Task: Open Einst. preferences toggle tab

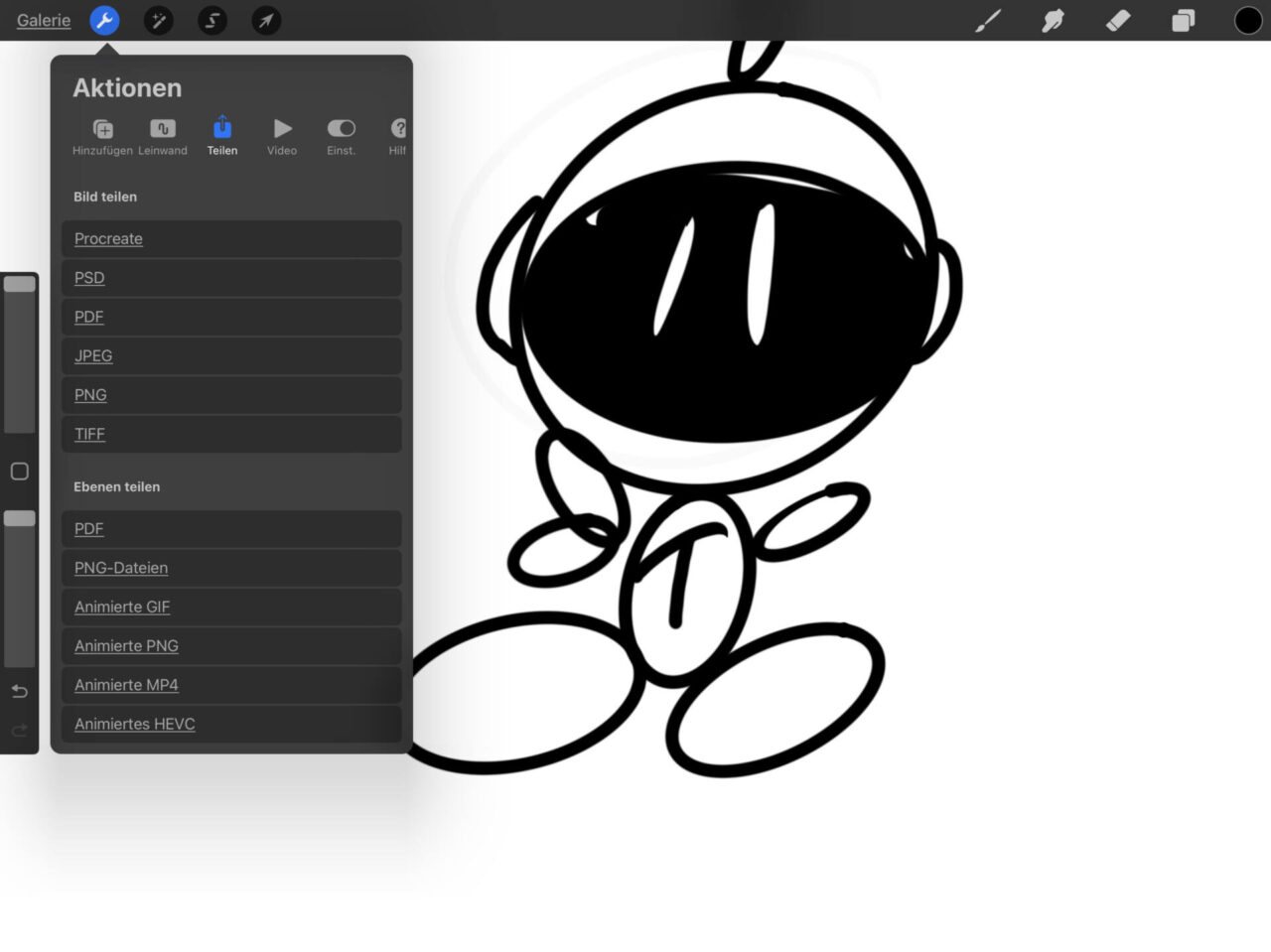Action: click(x=341, y=136)
